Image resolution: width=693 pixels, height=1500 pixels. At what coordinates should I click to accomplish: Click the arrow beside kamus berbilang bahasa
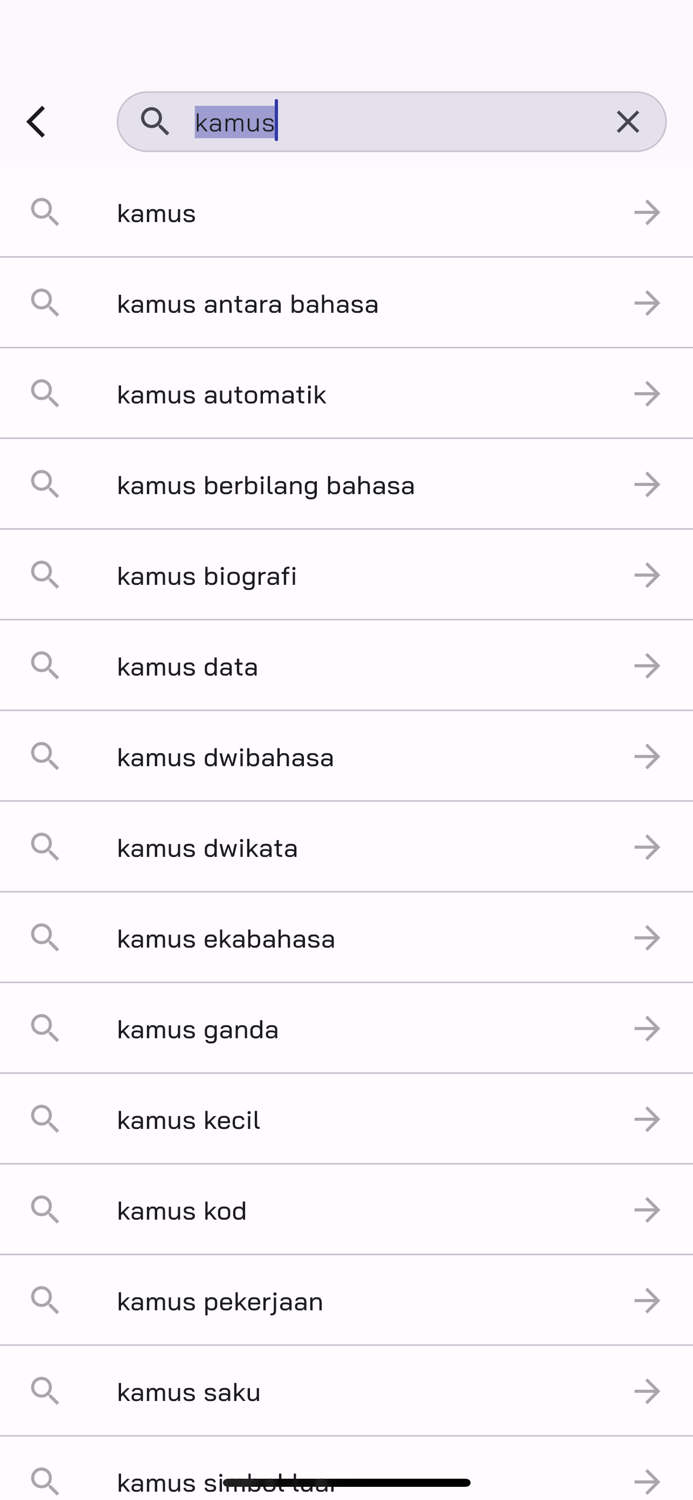(647, 484)
